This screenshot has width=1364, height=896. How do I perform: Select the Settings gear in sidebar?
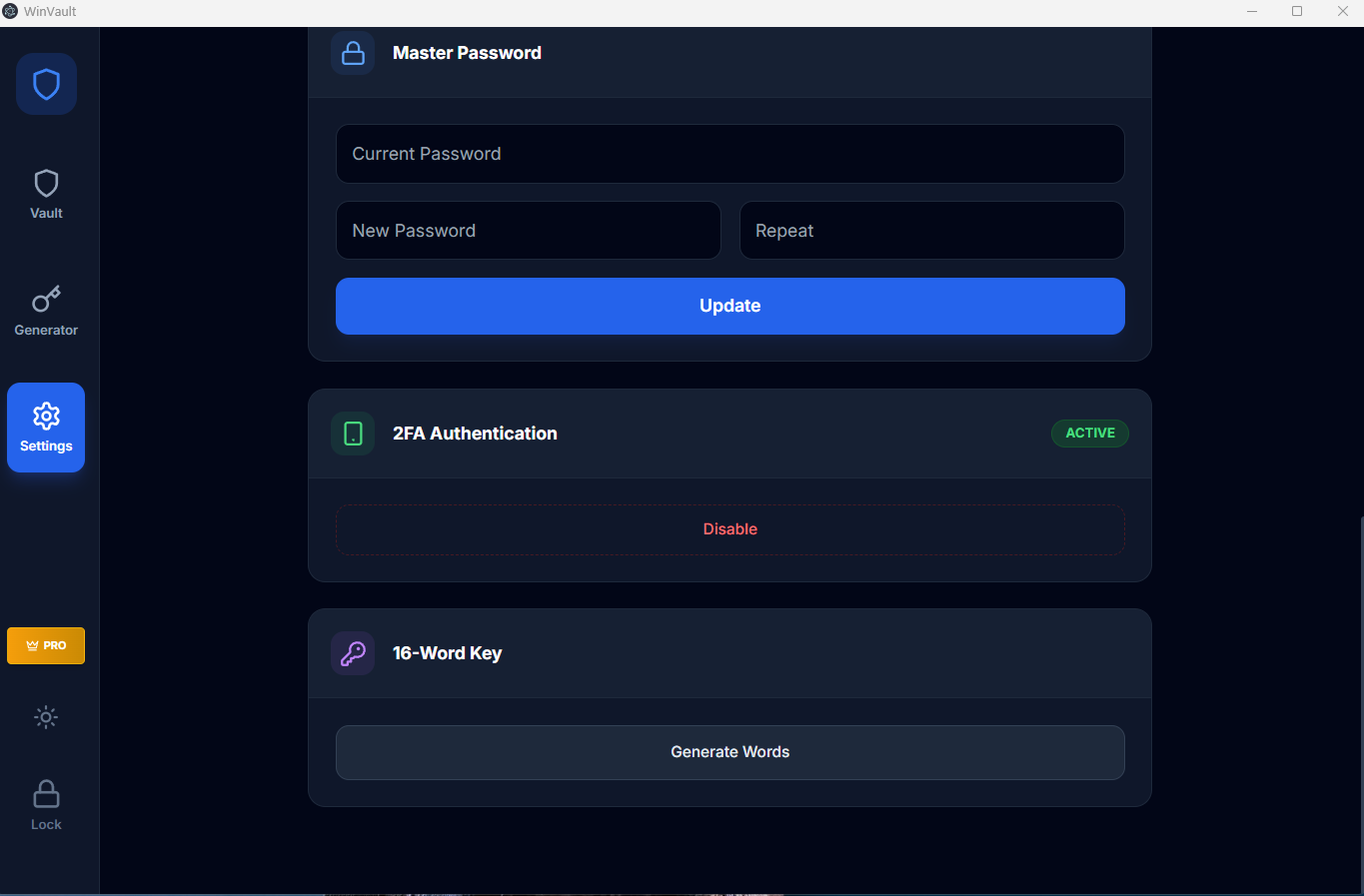(x=46, y=428)
